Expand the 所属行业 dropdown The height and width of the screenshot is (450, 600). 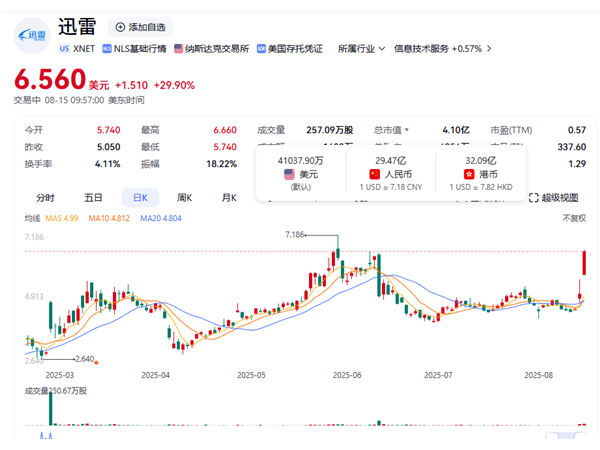pos(361,49)
